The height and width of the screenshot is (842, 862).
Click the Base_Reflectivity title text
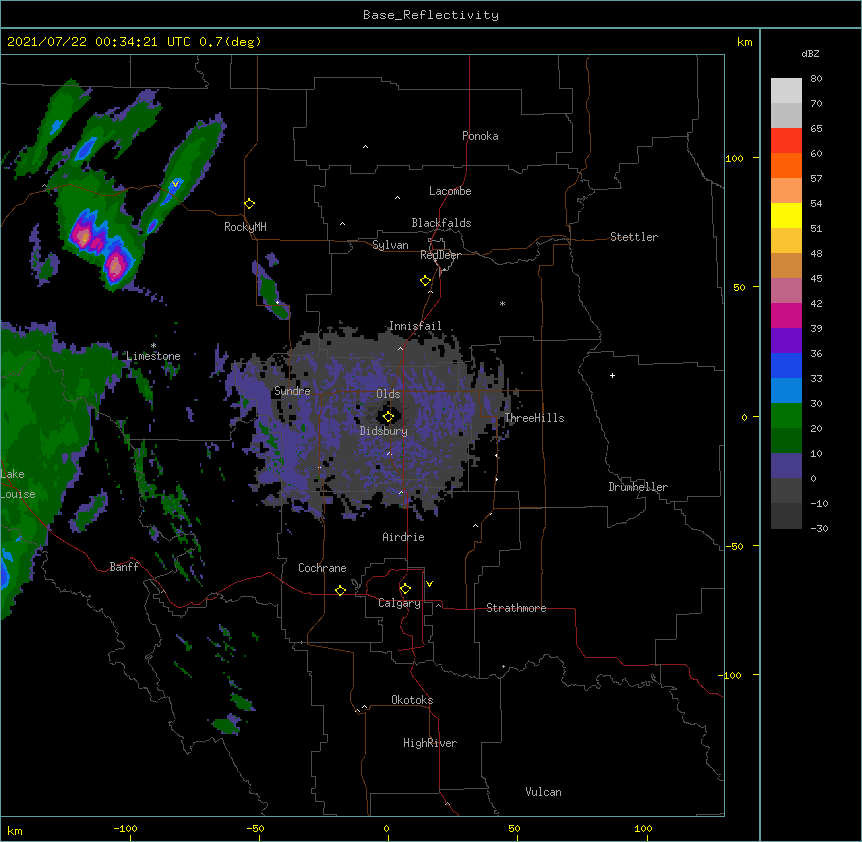pos(431,15)
